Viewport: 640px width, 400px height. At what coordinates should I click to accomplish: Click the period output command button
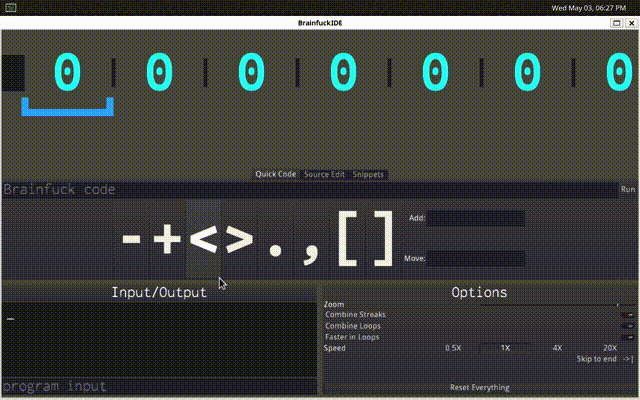tap(276, 239)
